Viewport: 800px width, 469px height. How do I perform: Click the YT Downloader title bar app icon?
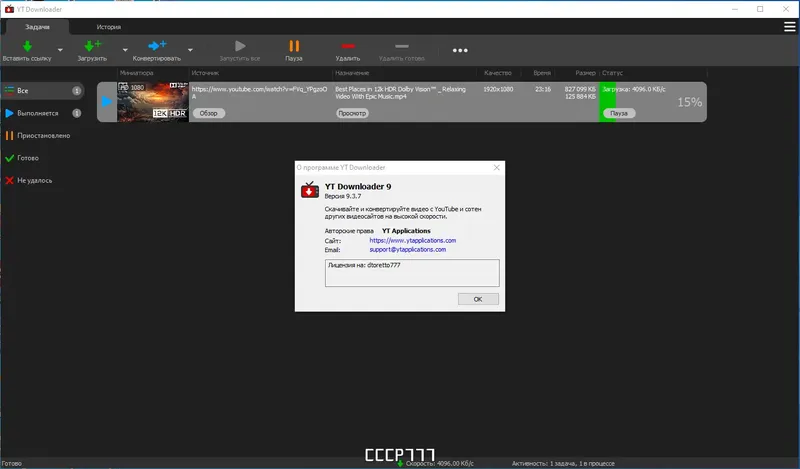tap(9, 9)
